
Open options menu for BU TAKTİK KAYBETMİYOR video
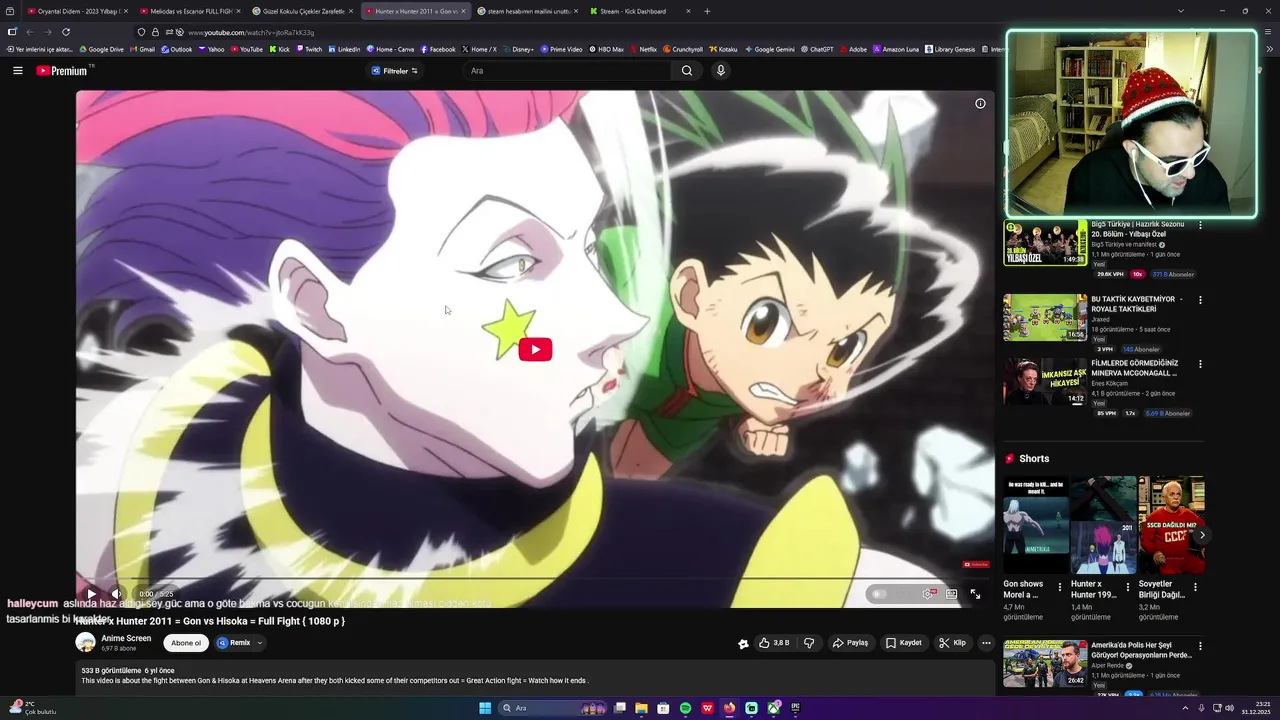(1200, 300)
